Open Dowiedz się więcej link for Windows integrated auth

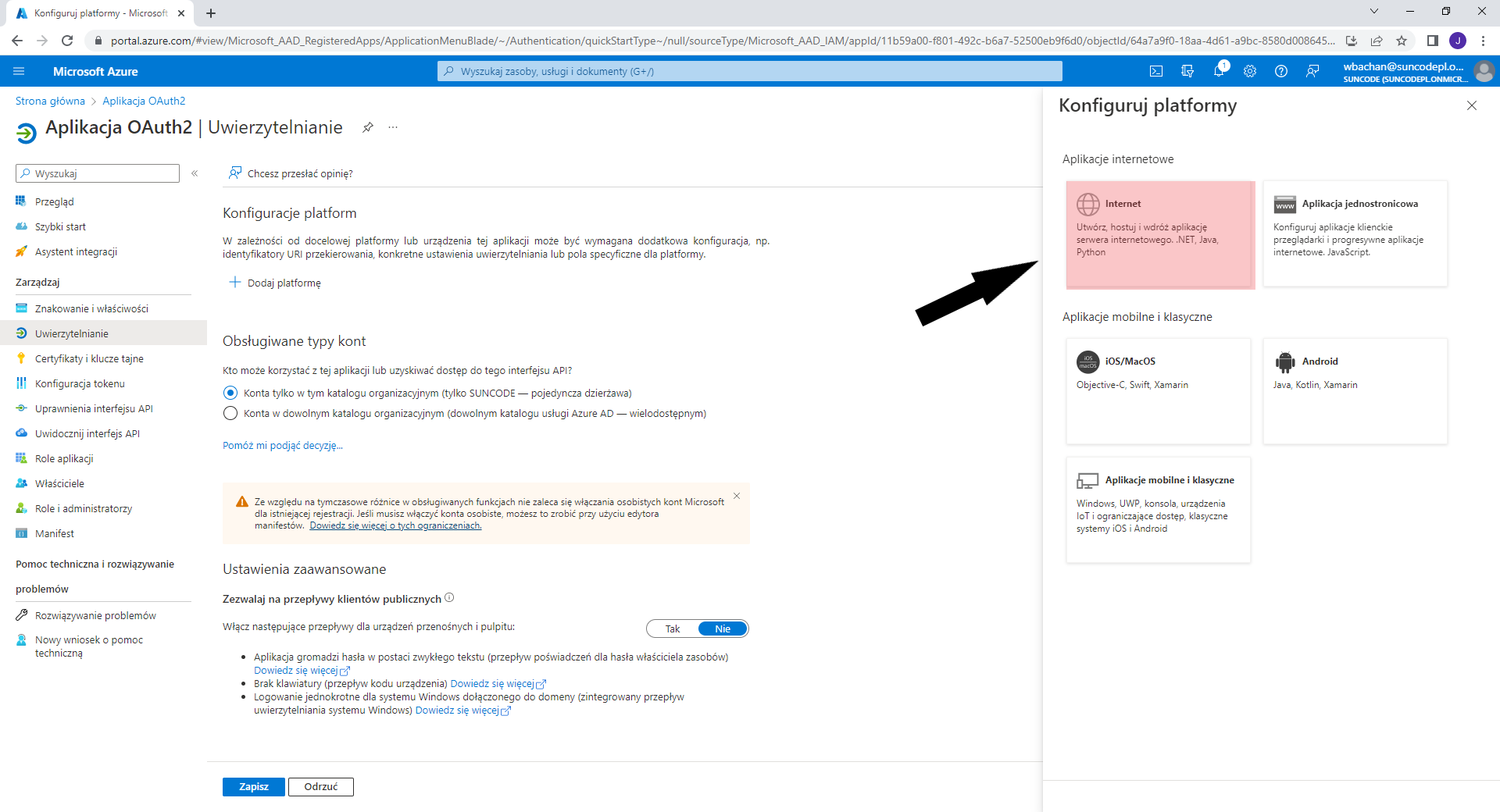click(x=463, y=710)
